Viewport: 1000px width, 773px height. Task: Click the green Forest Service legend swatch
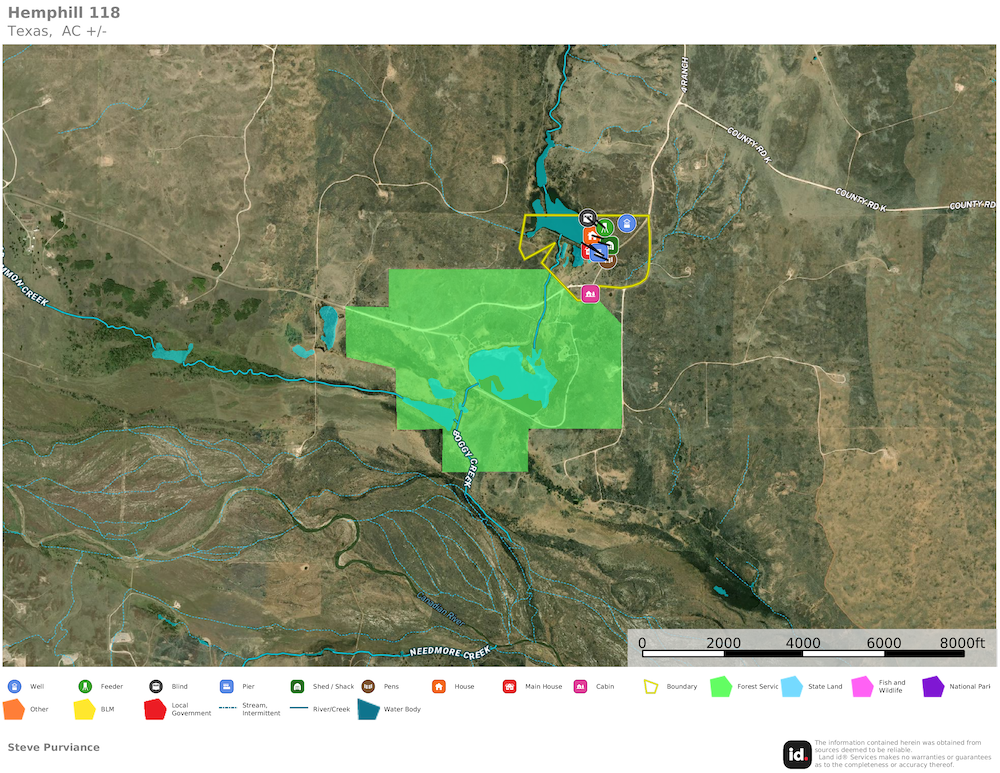tap(720, 687)
